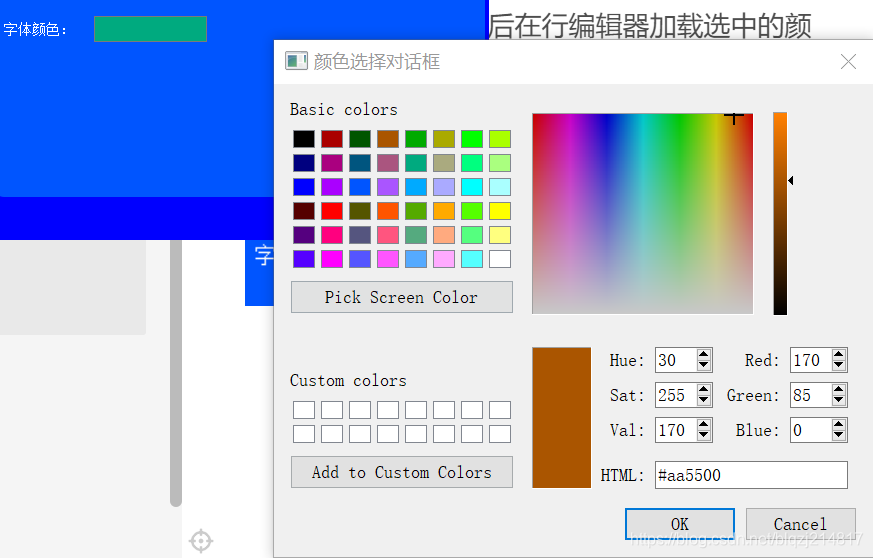Click the Green value input field

[x=811, y=395]
